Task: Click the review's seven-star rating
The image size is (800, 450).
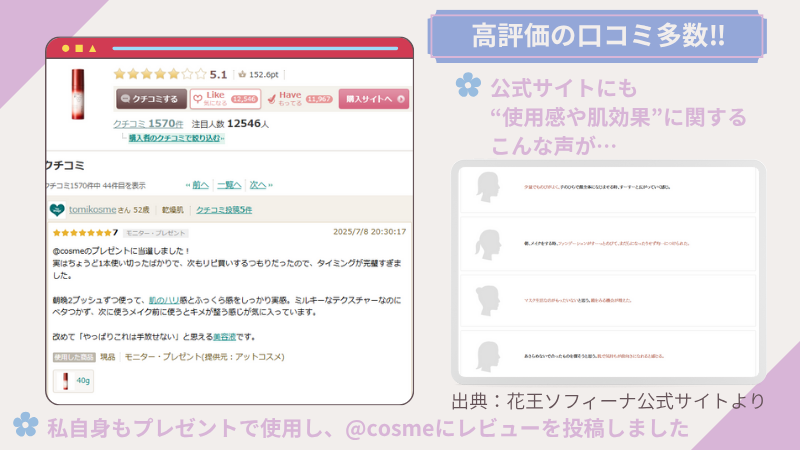Action: tap(82, 233)
